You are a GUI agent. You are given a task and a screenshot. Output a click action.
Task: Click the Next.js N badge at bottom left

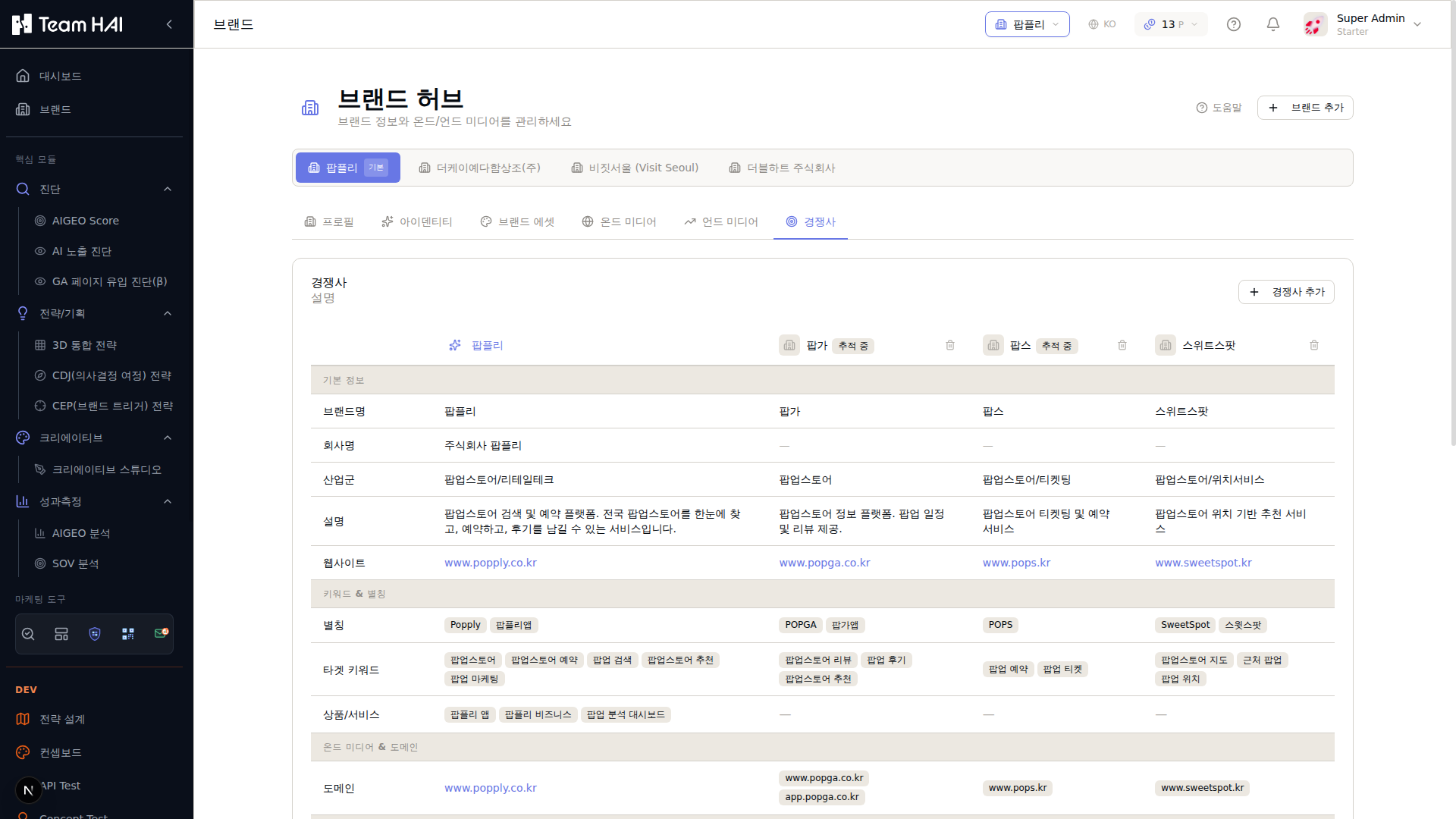click(x=29, y=790)
